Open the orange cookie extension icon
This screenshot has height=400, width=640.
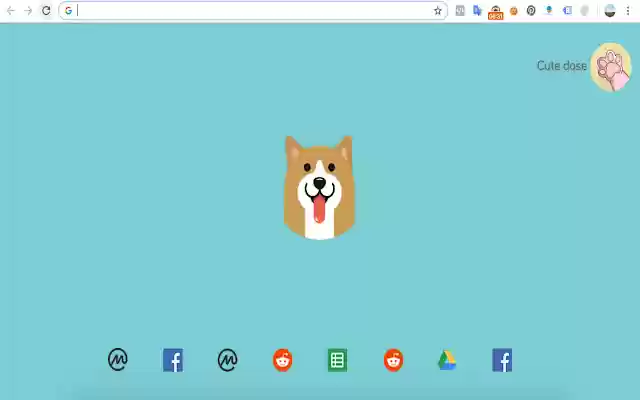[513, 11]
